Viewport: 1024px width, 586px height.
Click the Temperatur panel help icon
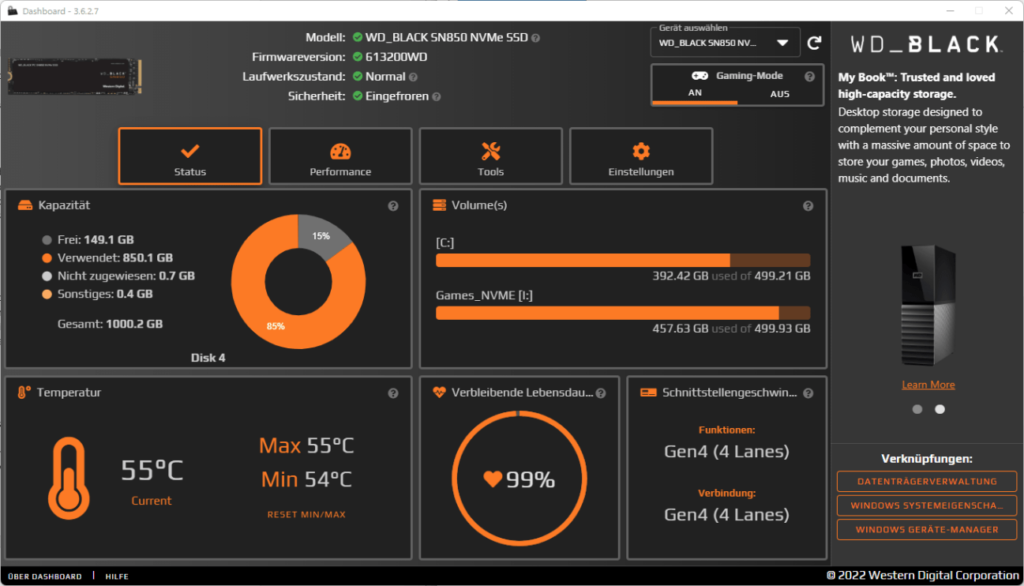coord(393,393)
